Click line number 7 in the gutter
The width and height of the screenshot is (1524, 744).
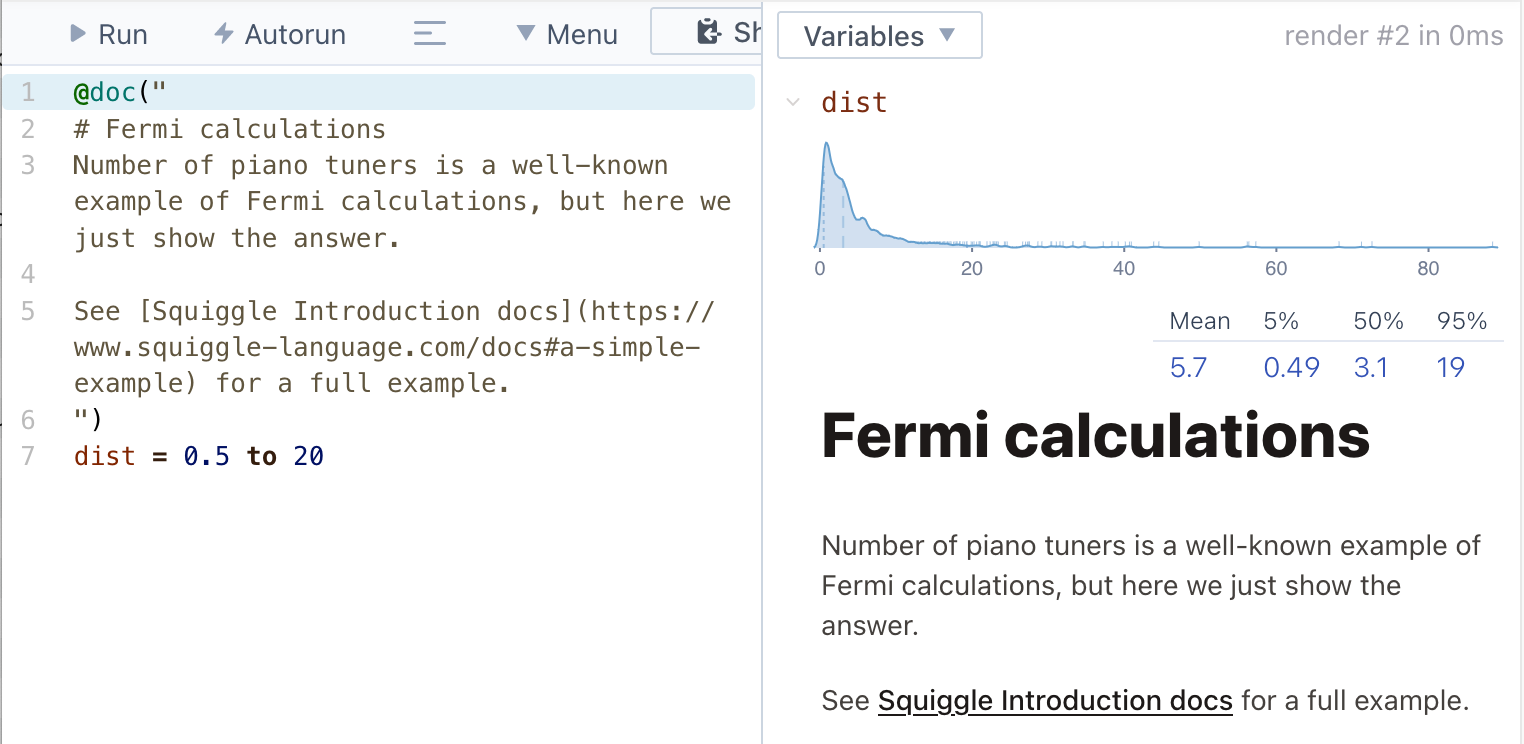point(28,457)
